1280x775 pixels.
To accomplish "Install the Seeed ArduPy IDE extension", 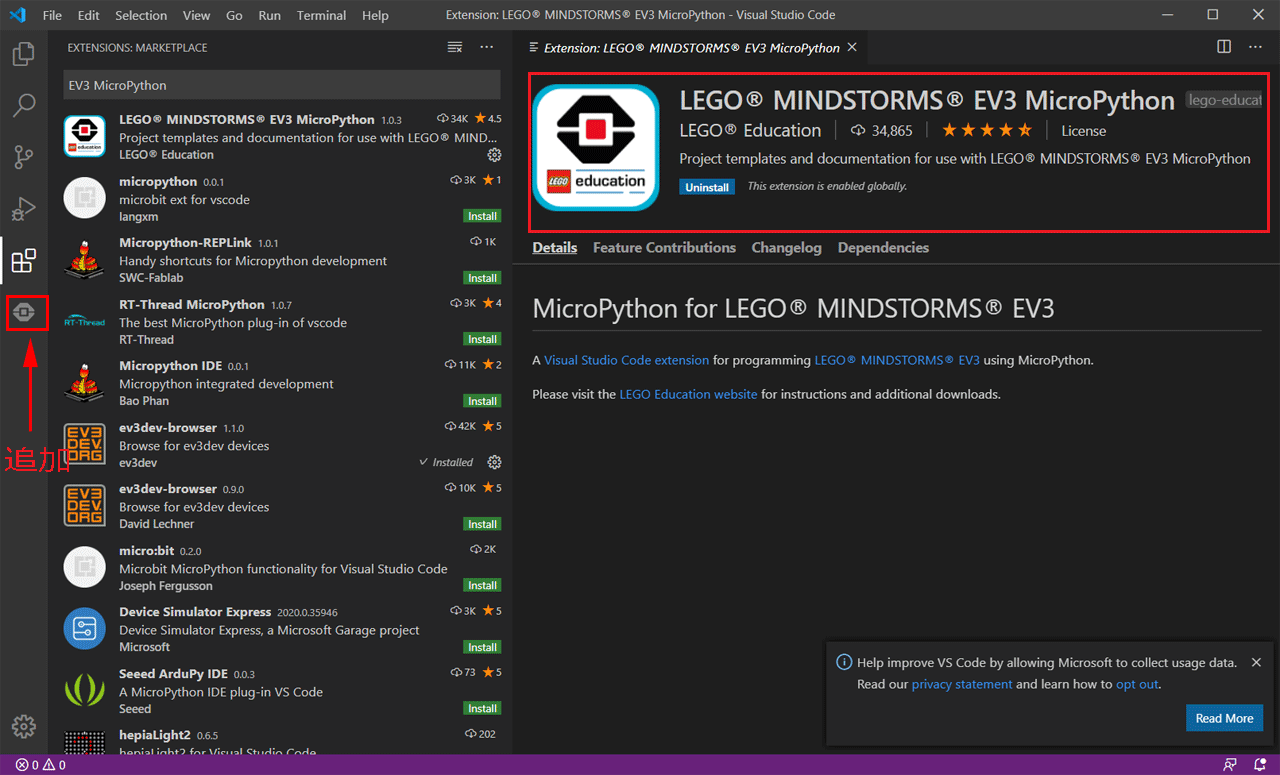I will pos(483,708).
